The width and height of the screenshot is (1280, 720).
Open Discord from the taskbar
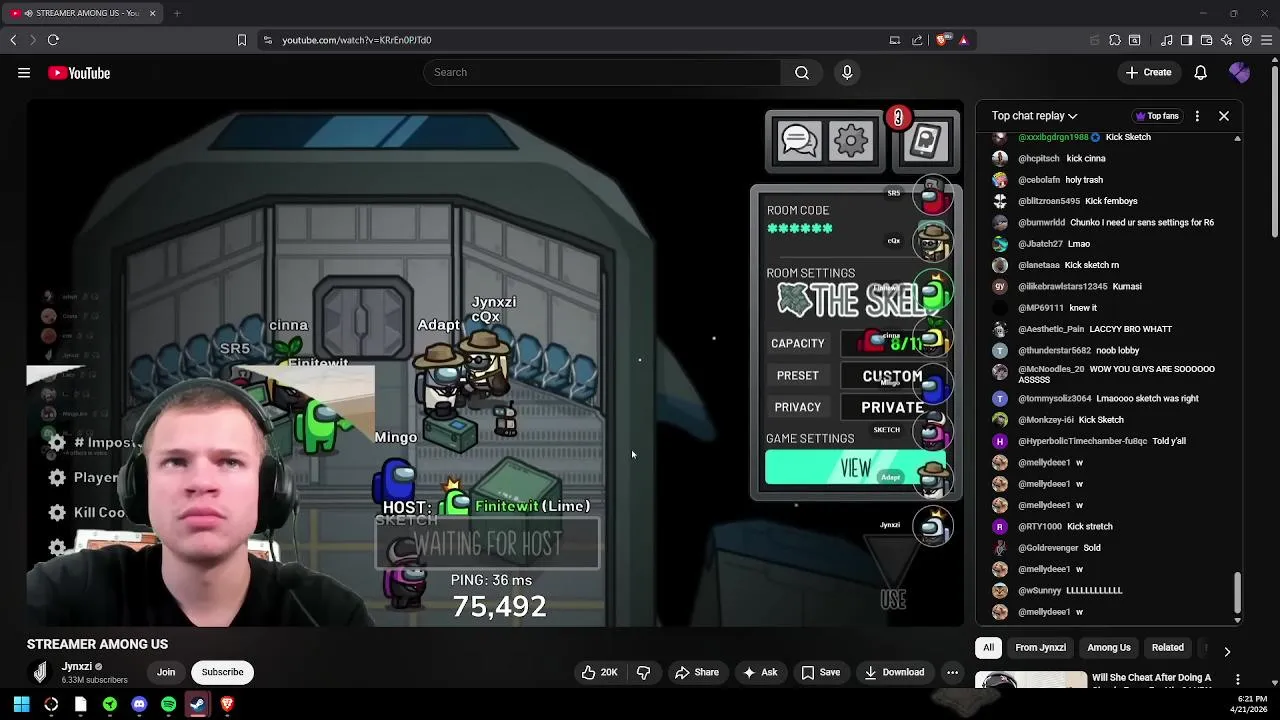click(x=139, y=704)
